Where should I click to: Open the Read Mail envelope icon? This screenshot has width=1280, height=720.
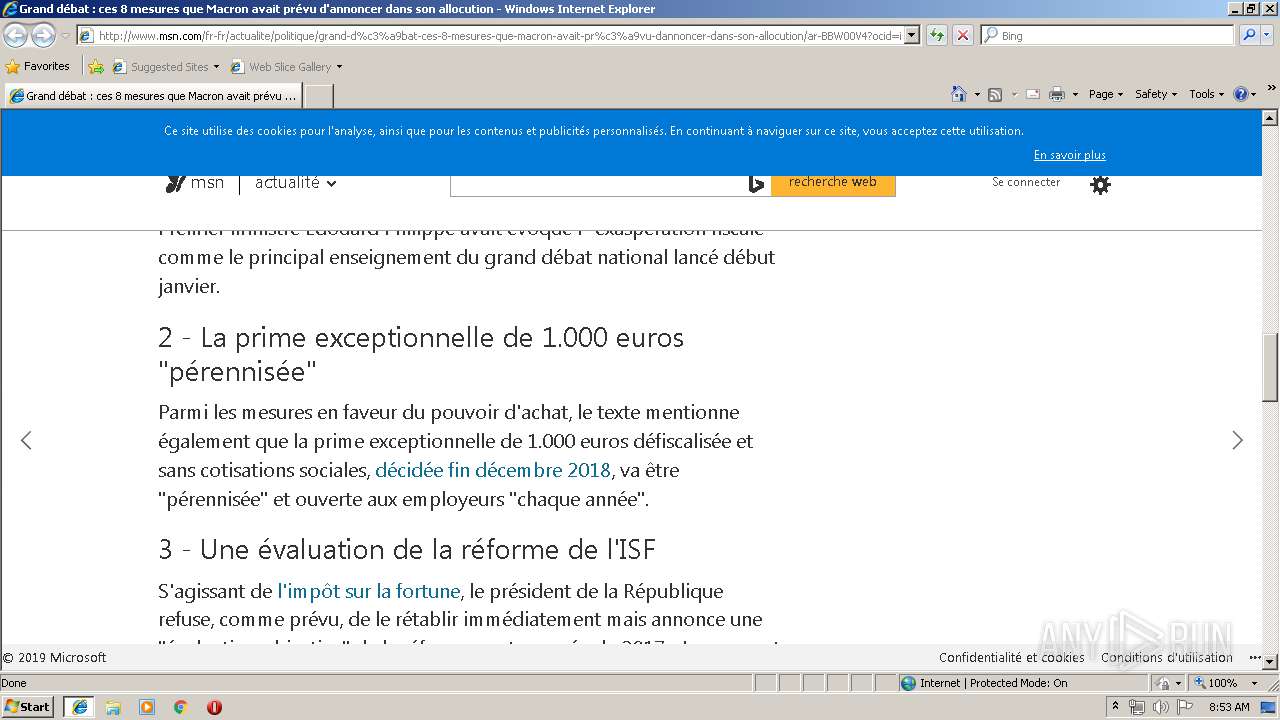click(x=1032, y=94)
